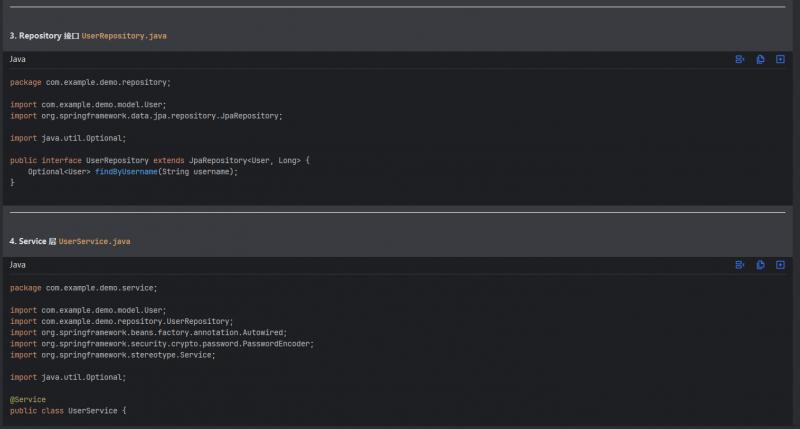800x429 pixels.
Task: Click the create-file plus icon for UserService code
Action: (x=780, y=264)
